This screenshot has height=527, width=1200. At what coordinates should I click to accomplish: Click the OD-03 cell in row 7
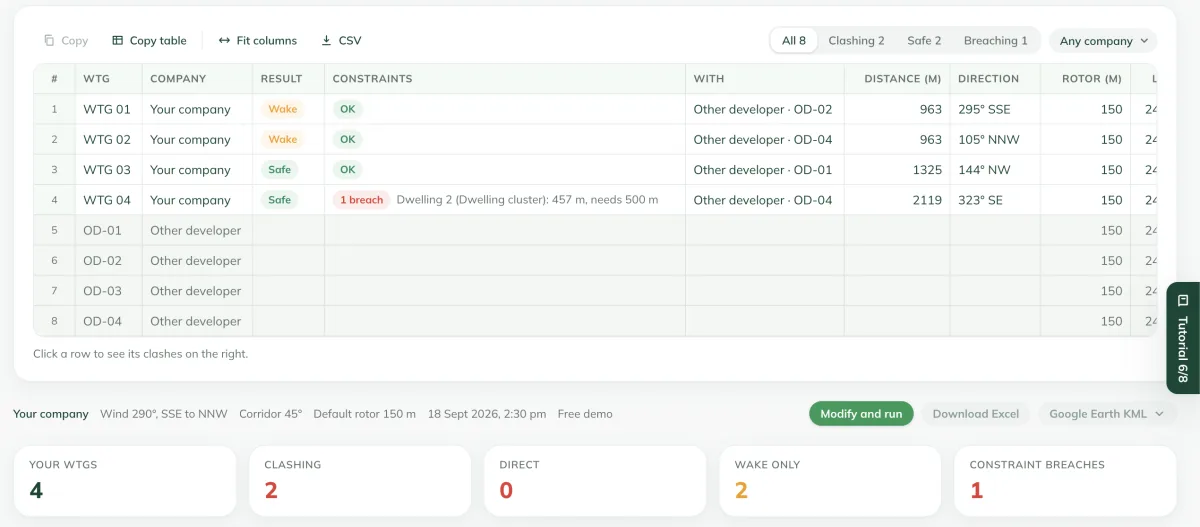109,291
